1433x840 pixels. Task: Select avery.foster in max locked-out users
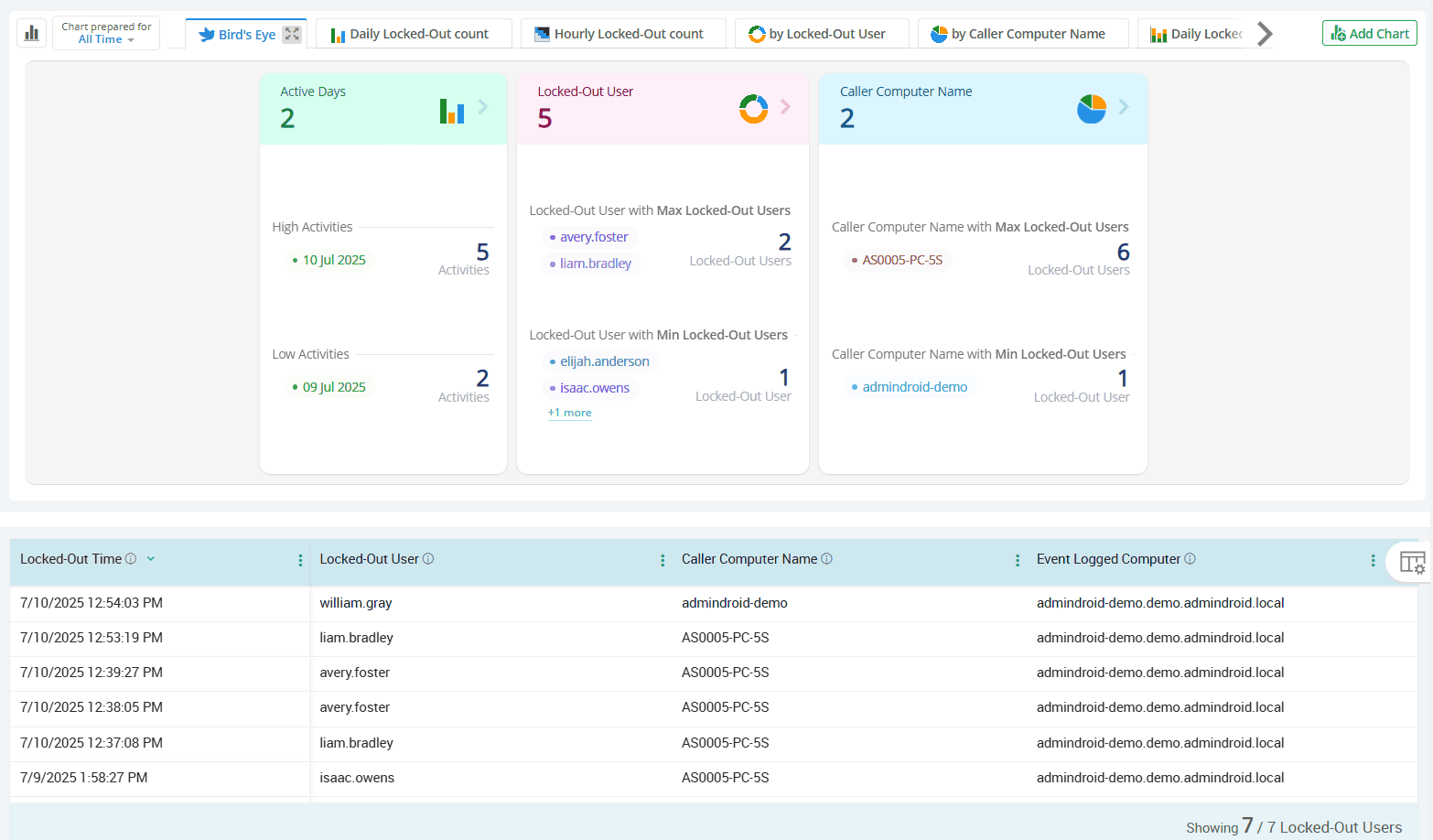tap(594, 237)
